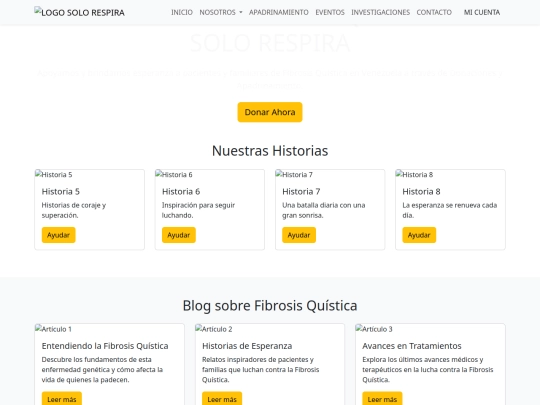Select the Historia 7 card title

click(301, 191)
